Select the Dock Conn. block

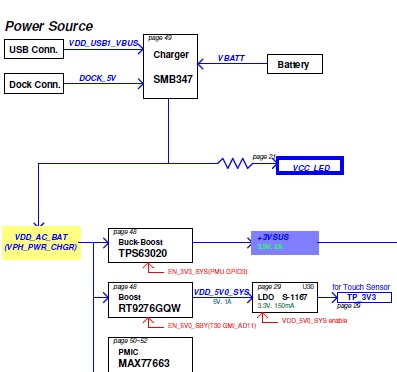[x=34, y=84]
